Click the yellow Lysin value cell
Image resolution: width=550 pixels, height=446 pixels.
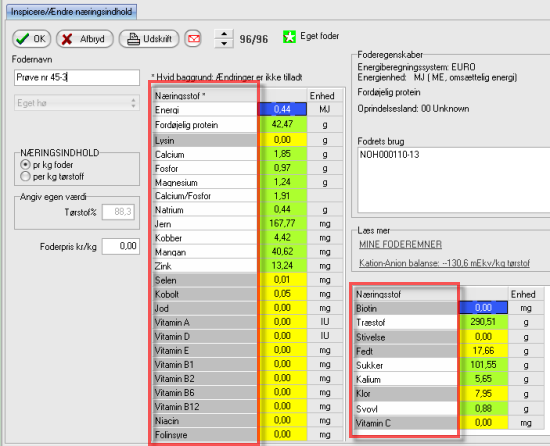pos(282,140)
